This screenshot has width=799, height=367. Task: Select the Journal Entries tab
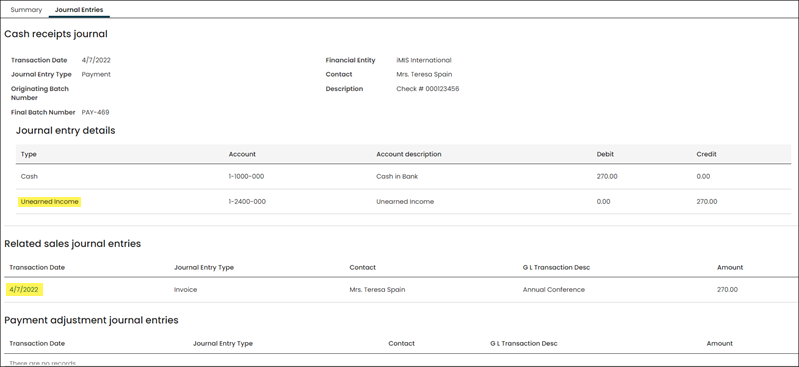tap(79, 10)
